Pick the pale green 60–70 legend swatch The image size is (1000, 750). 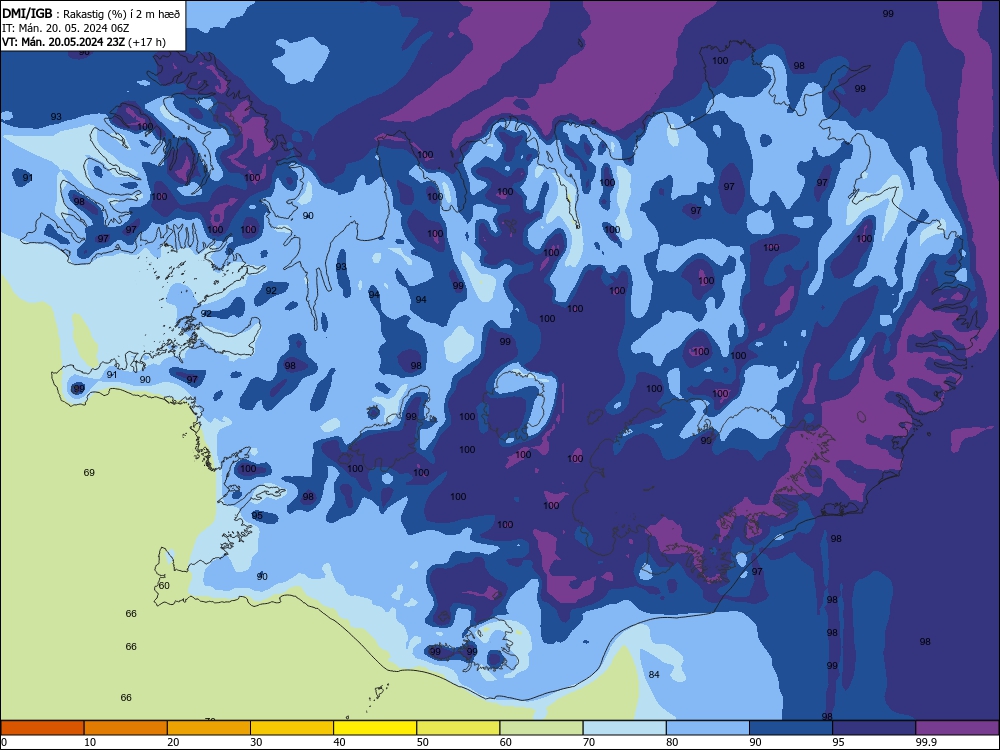[x=541, y=728]
